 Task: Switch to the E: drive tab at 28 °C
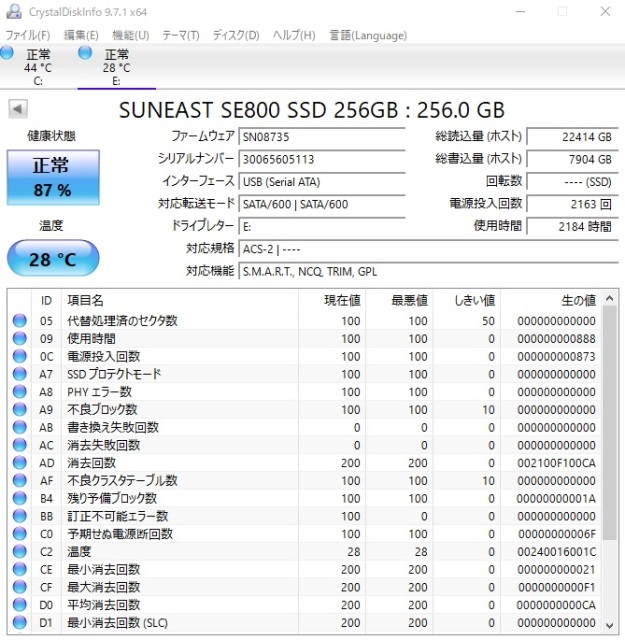[116, 67]
